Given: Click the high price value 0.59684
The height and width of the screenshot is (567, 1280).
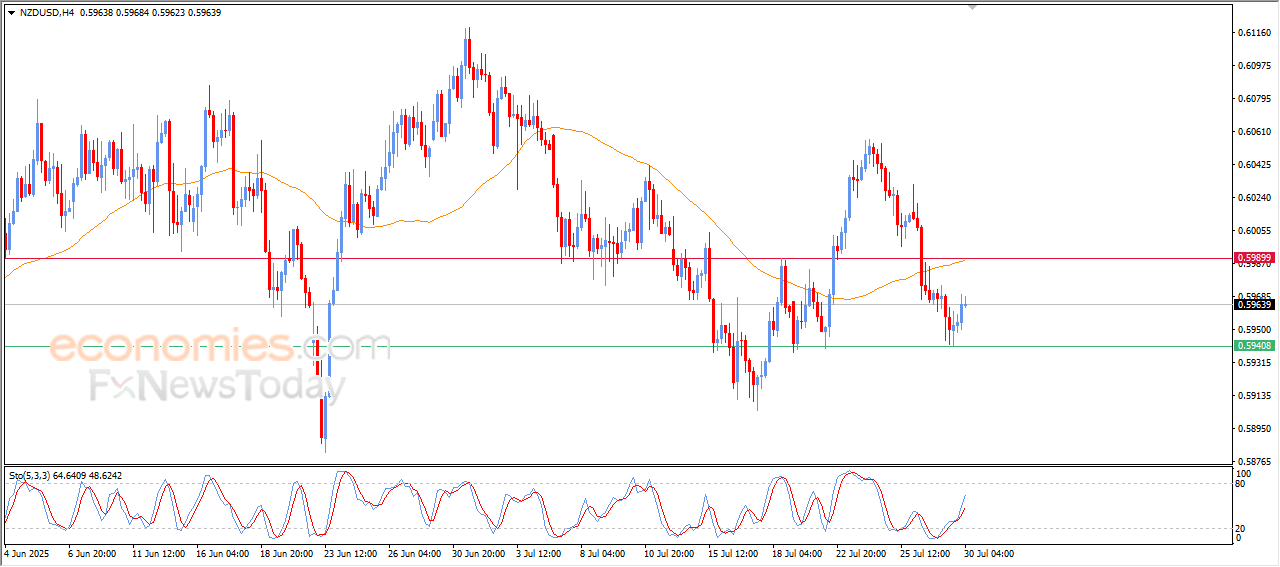Looking at the screenshot, I should (x=135, y=13).
